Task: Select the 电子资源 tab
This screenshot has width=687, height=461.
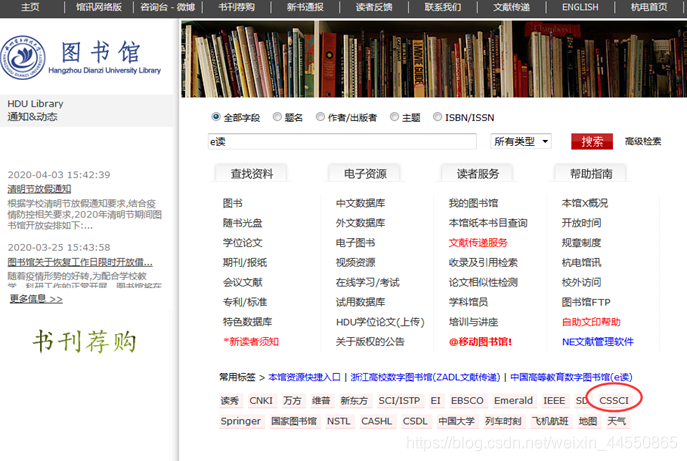Action: [x=365, y=174]
